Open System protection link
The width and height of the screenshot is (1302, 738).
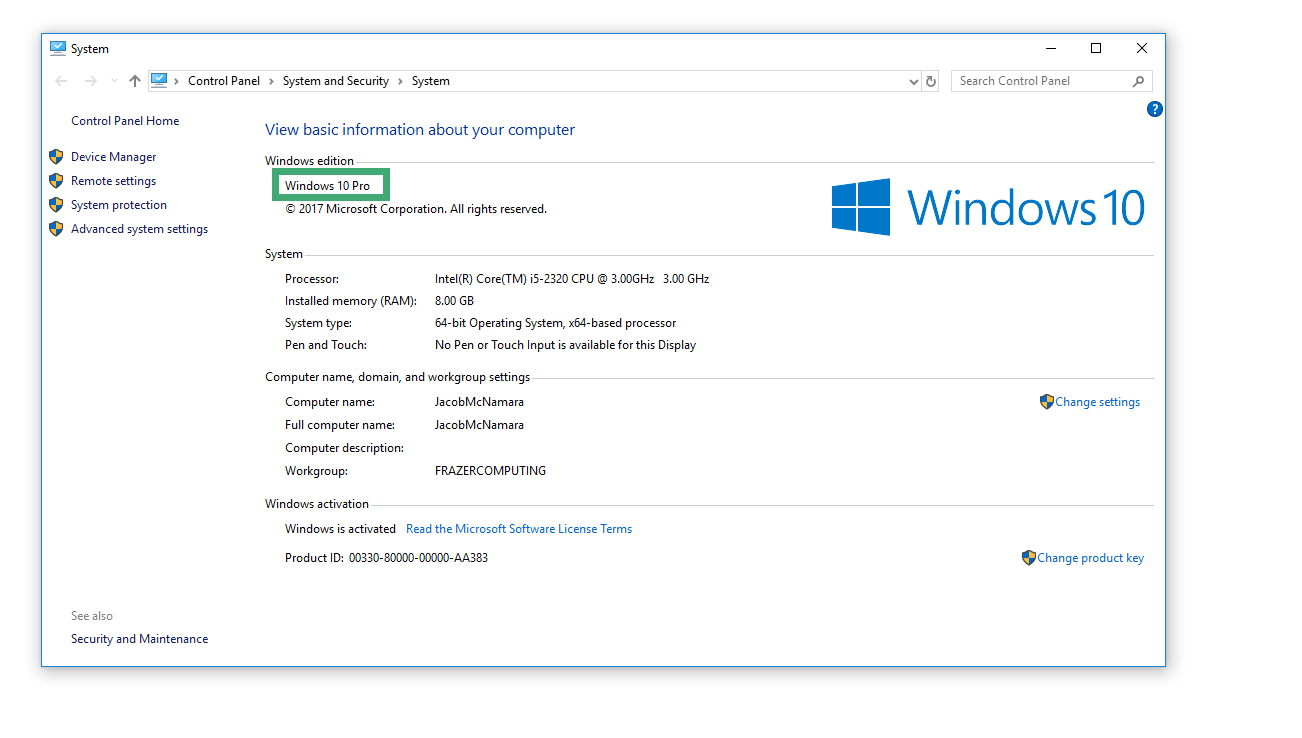coord(119,205)
